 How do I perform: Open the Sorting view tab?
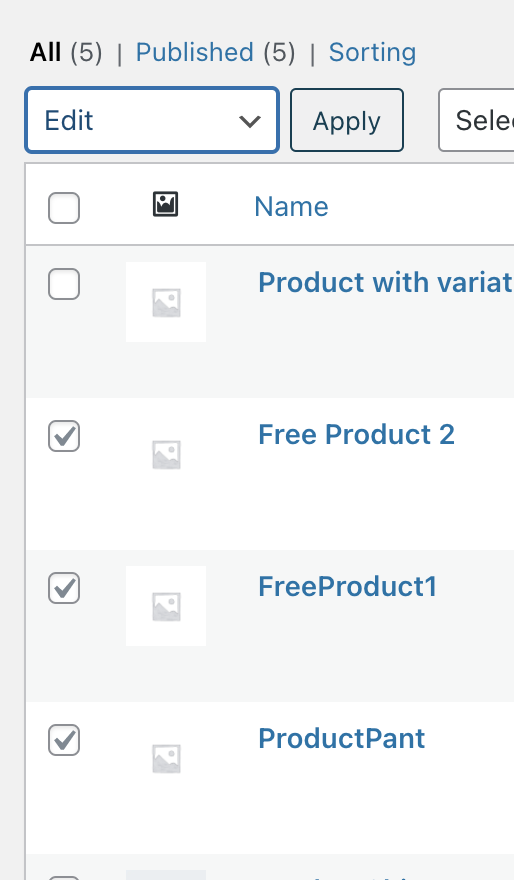click(x=373, y=53)
